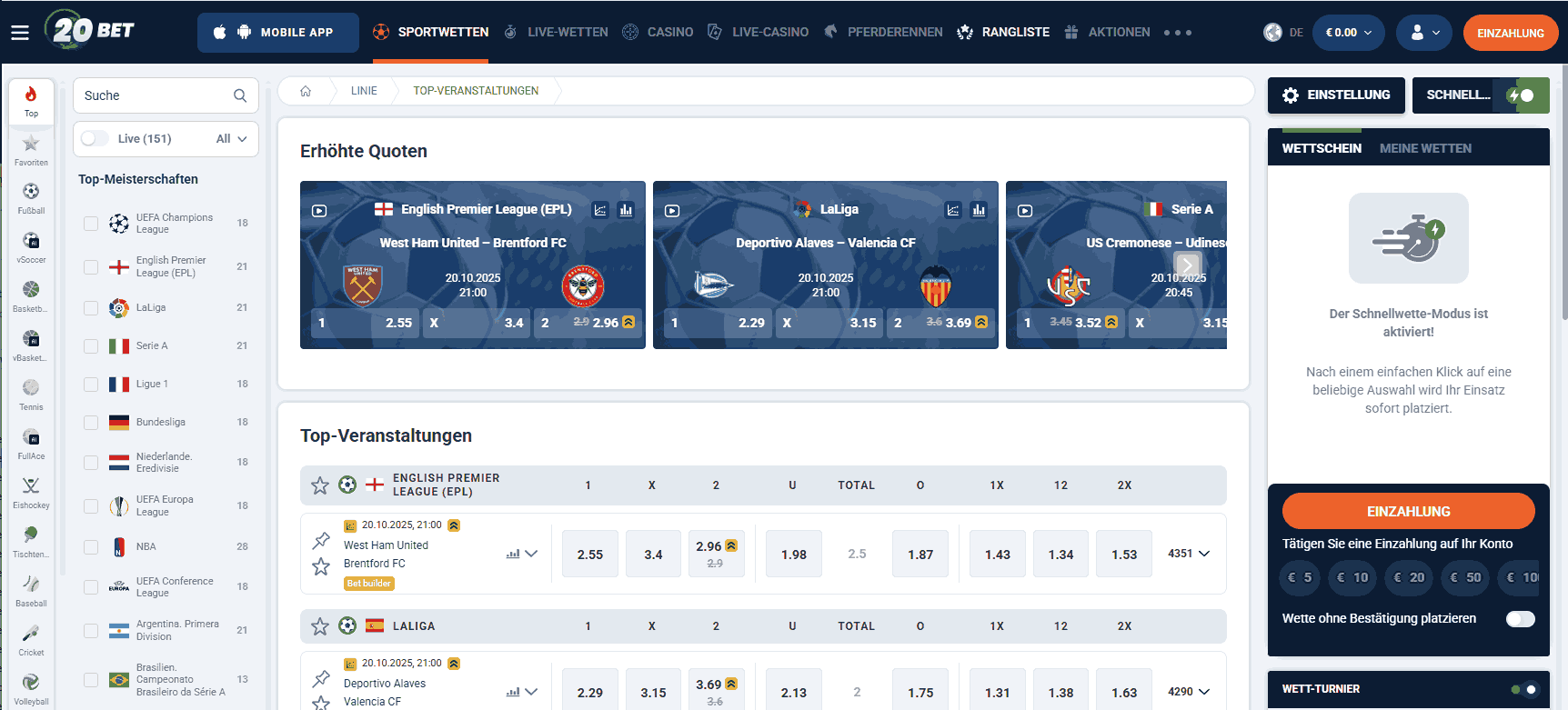Check LaLiga checkbox in Top-Meisterschaften

[x=91, y=308]
